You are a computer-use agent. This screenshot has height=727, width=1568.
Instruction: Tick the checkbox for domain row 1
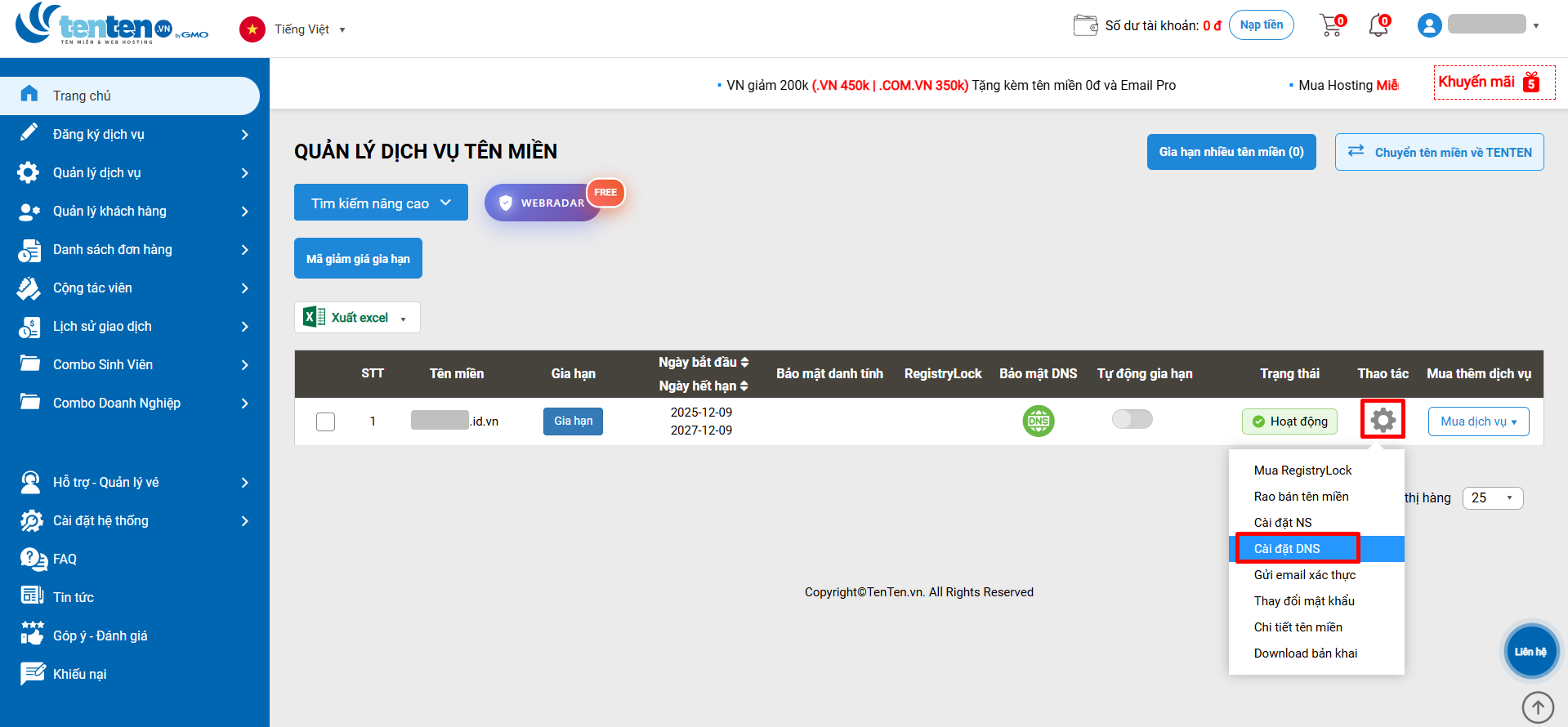tap(325, 421)
